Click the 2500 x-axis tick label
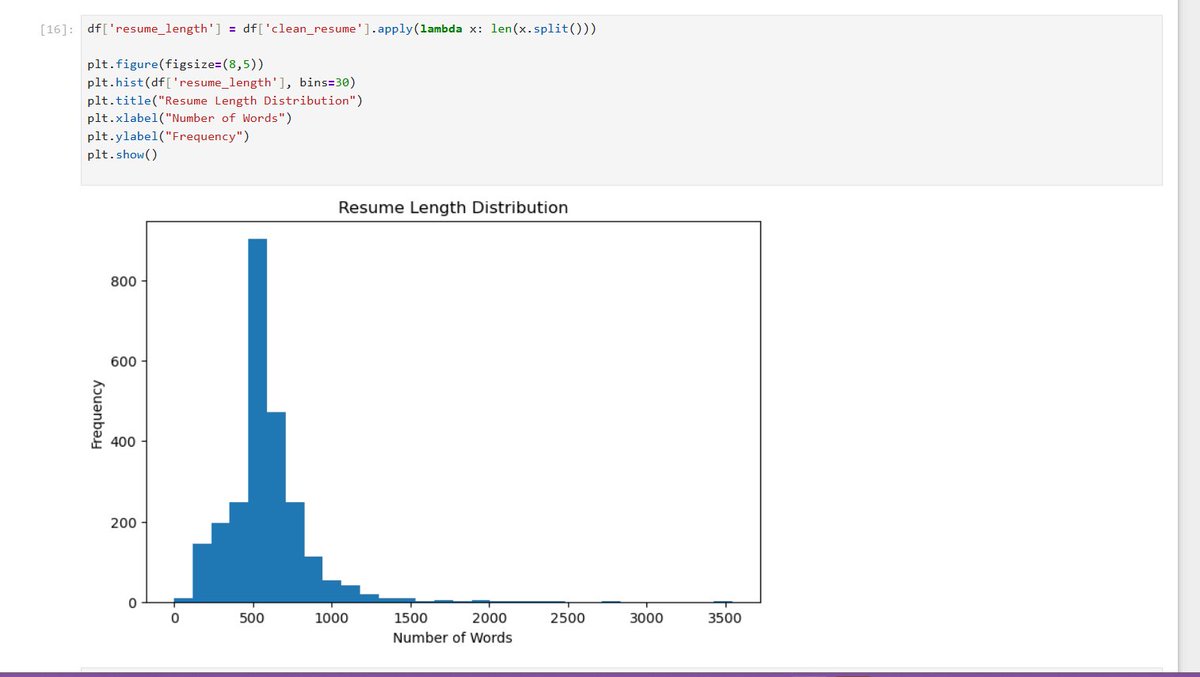 pyautogui.click(x=567, y=618)
